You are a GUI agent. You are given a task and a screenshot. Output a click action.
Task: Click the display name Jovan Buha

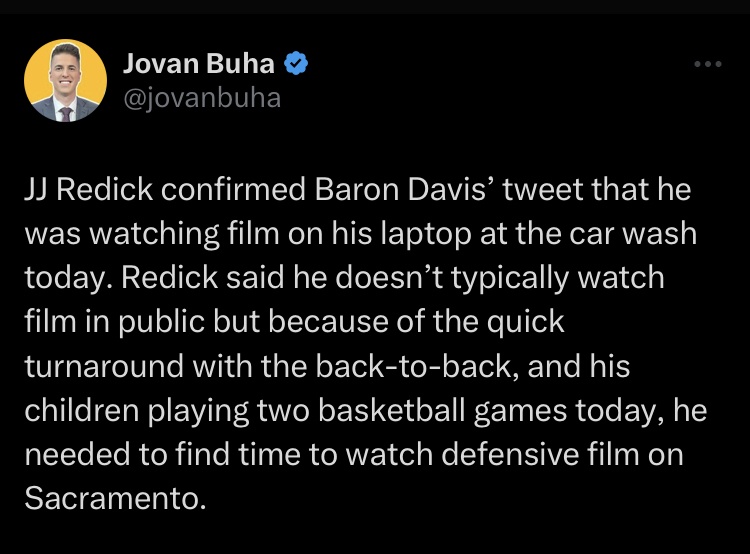click(x=198, y=64)
